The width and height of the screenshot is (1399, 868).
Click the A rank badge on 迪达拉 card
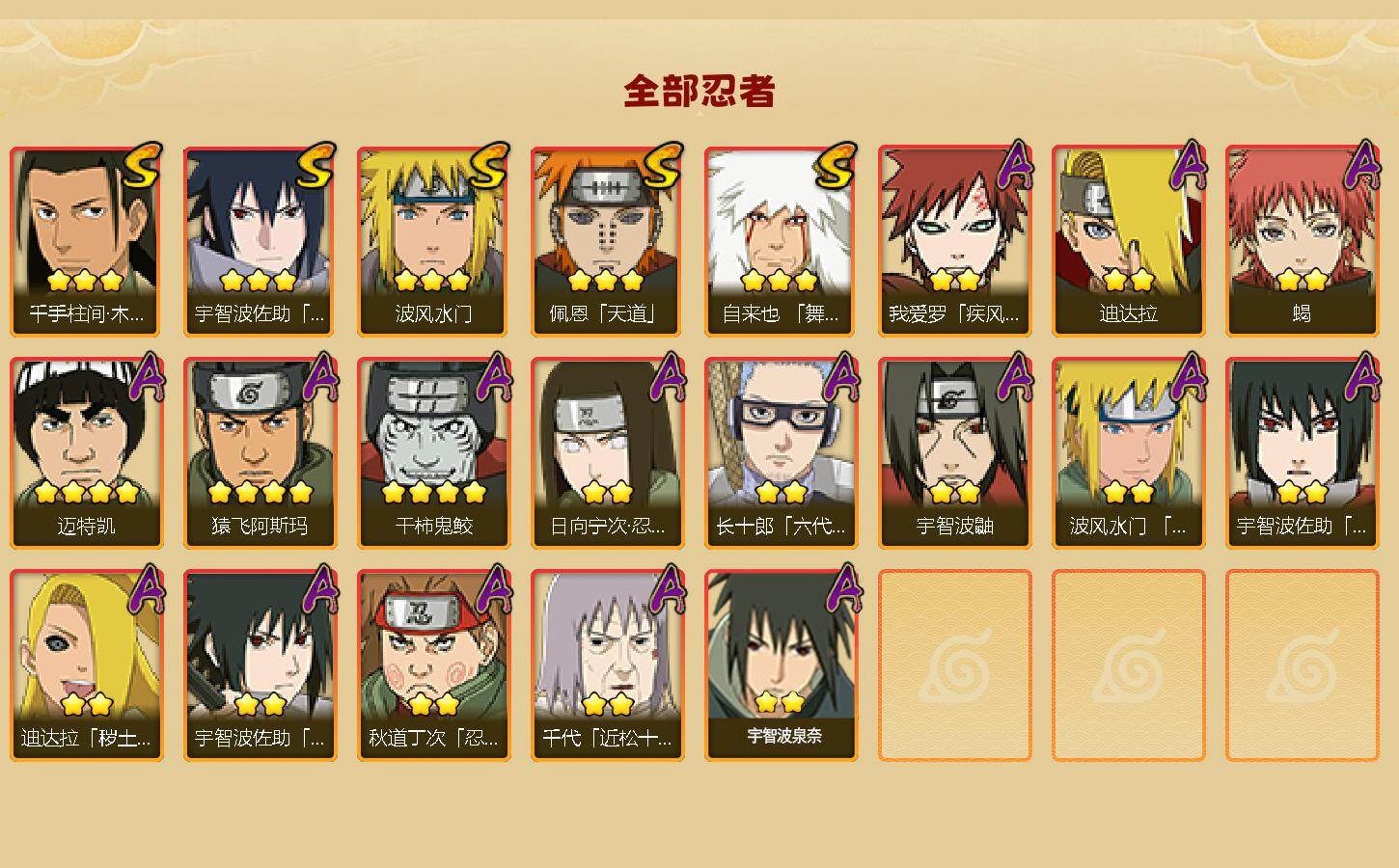point(1191,165)
